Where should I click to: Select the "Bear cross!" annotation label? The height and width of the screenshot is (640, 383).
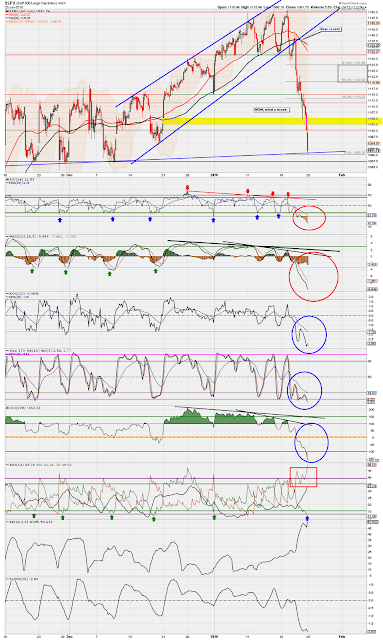click(x=330, y=29)
